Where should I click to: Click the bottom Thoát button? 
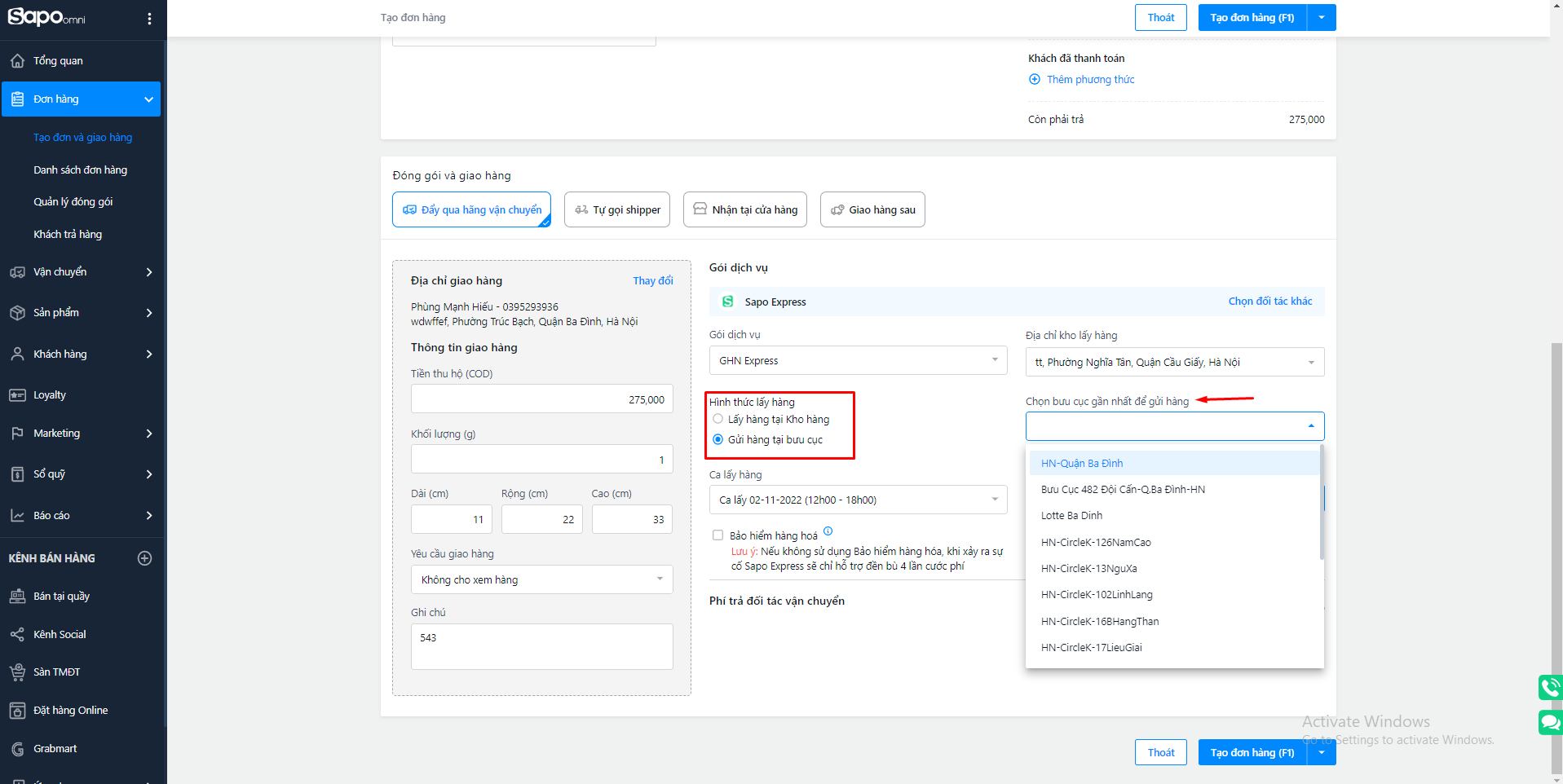pos(1161,752)
